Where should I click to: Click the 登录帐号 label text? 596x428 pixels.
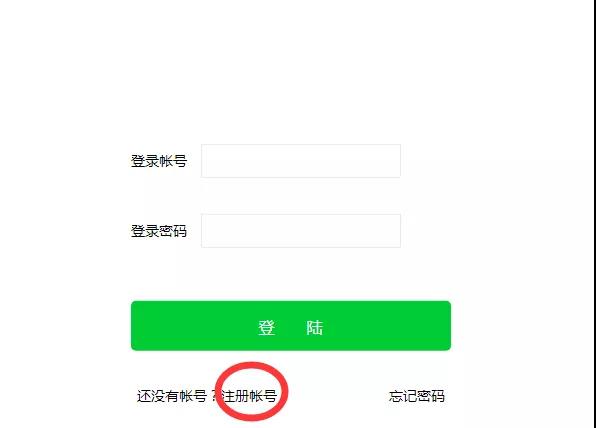click(159, 161)
